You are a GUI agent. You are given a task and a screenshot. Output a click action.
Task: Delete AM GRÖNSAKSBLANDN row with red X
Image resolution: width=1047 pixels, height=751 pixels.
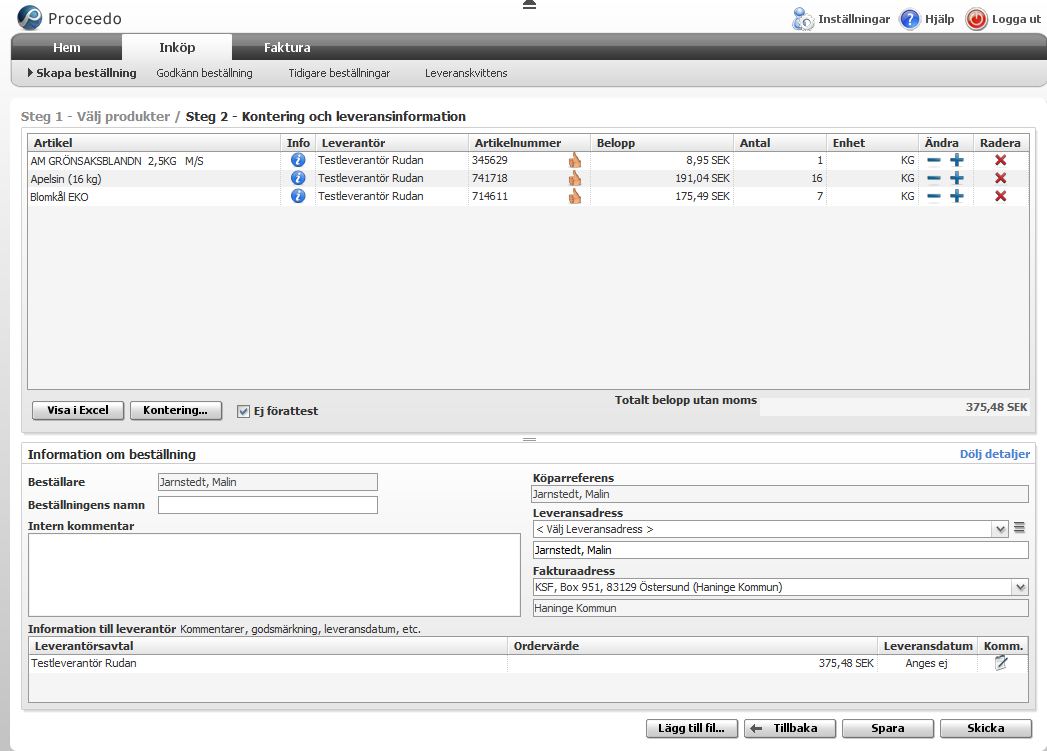coord(1000,160)
